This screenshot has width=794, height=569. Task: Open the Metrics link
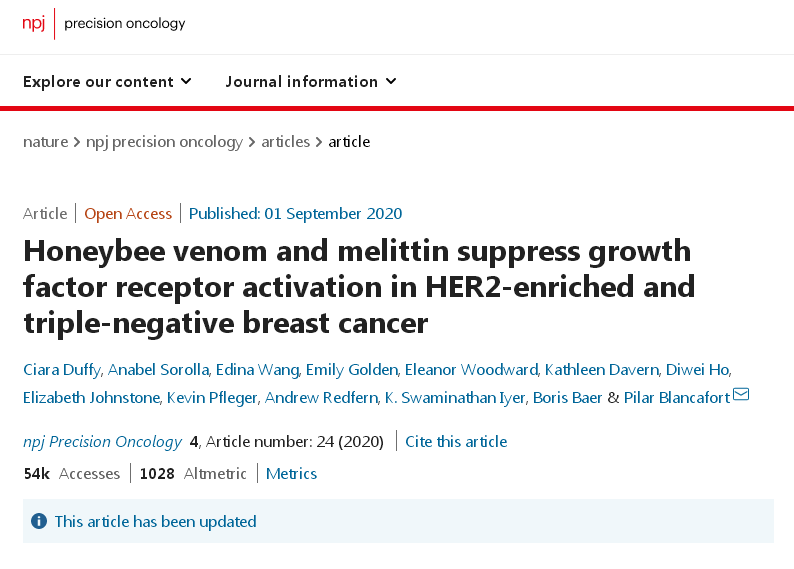291,474
